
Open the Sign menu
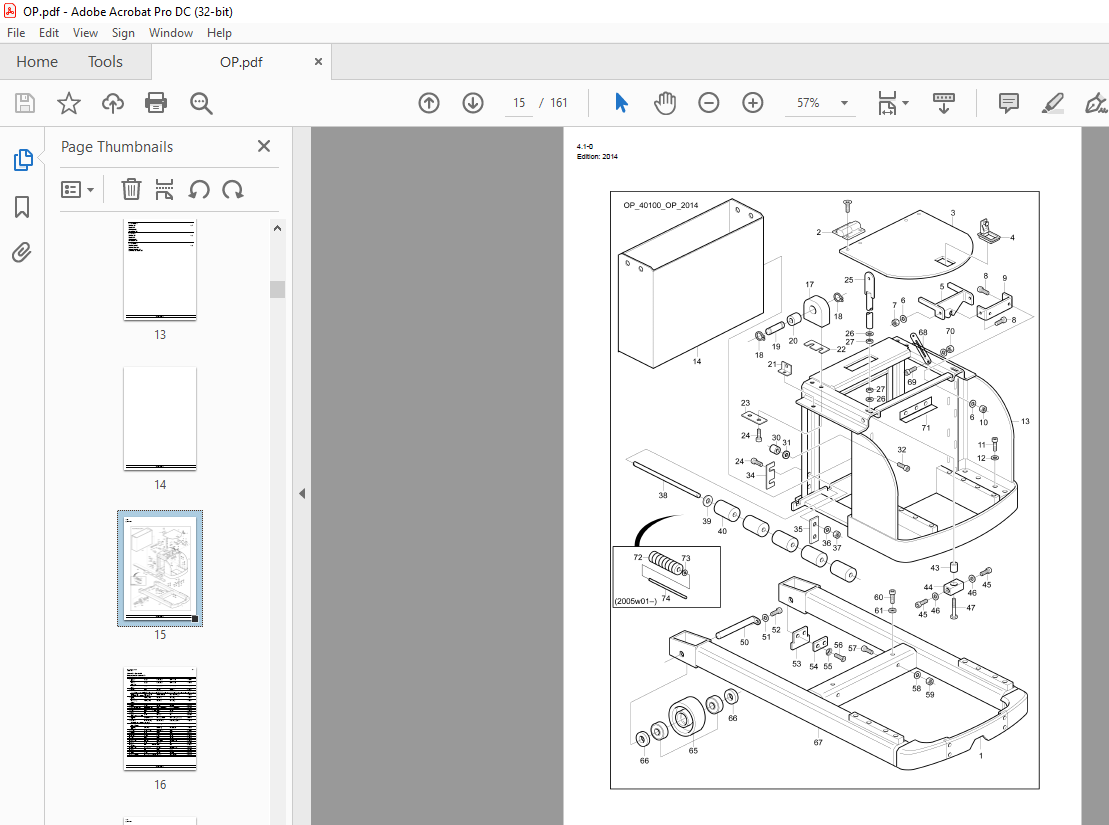[123, 33]
